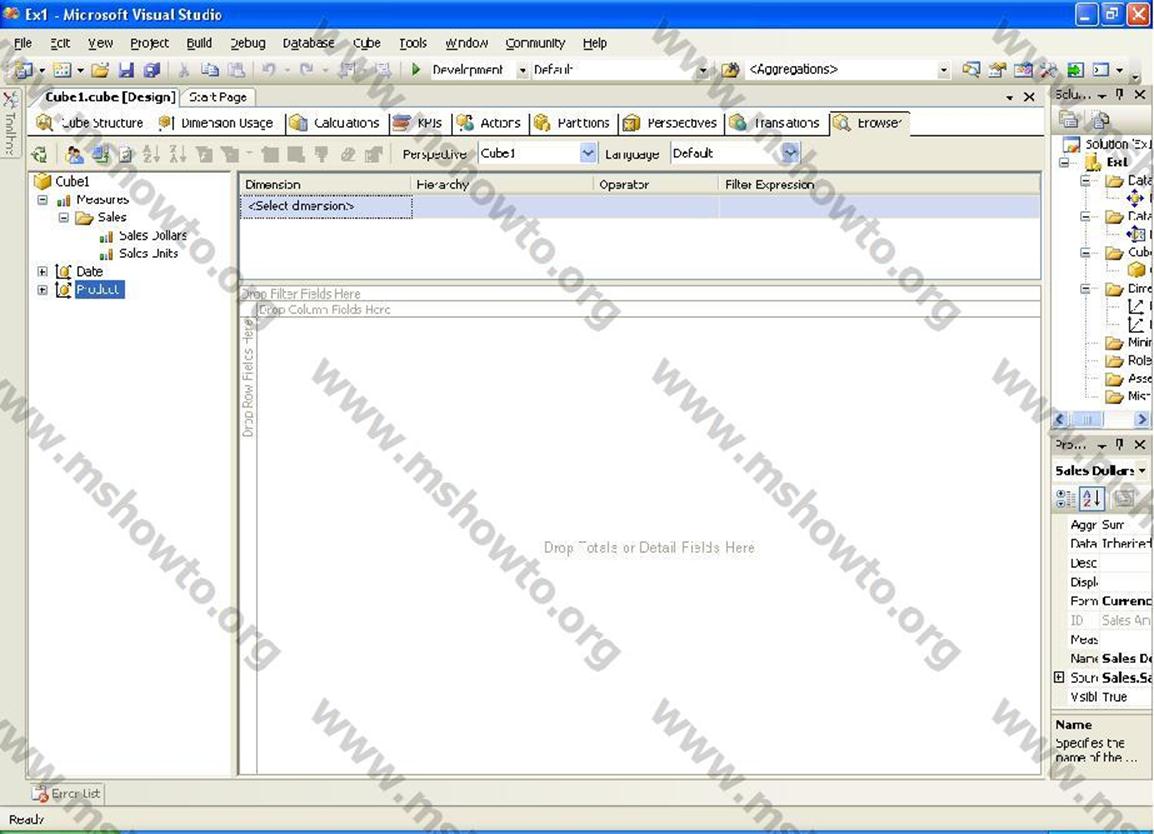The width and height of the screenshot is (1154, 834).
Task: Click the Copy icon in the toolbar
Action: [210, 70]
